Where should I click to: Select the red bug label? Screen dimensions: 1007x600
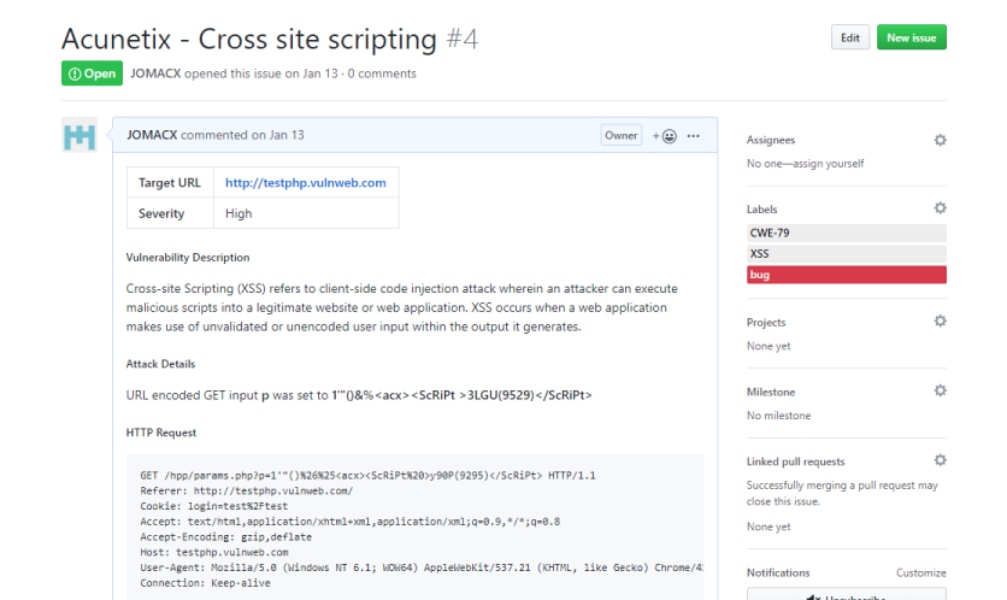[x=846, y=275]
